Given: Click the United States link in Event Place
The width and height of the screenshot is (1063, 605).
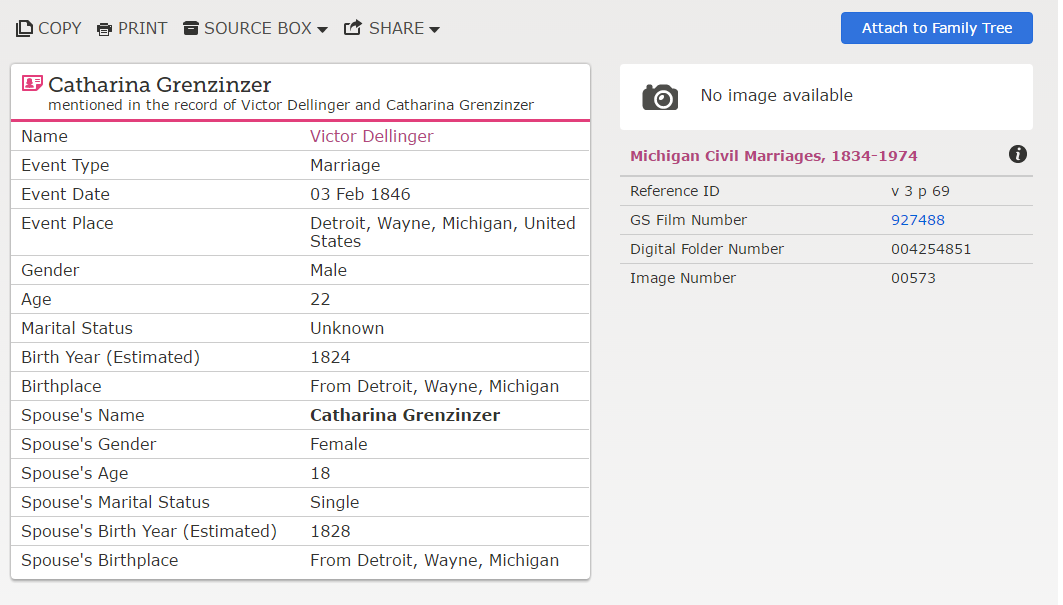Looking at the screenshot, I should pos(550,223).
